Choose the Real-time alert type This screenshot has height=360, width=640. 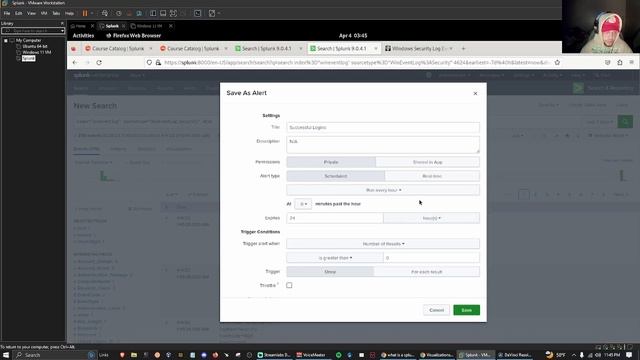432,176
